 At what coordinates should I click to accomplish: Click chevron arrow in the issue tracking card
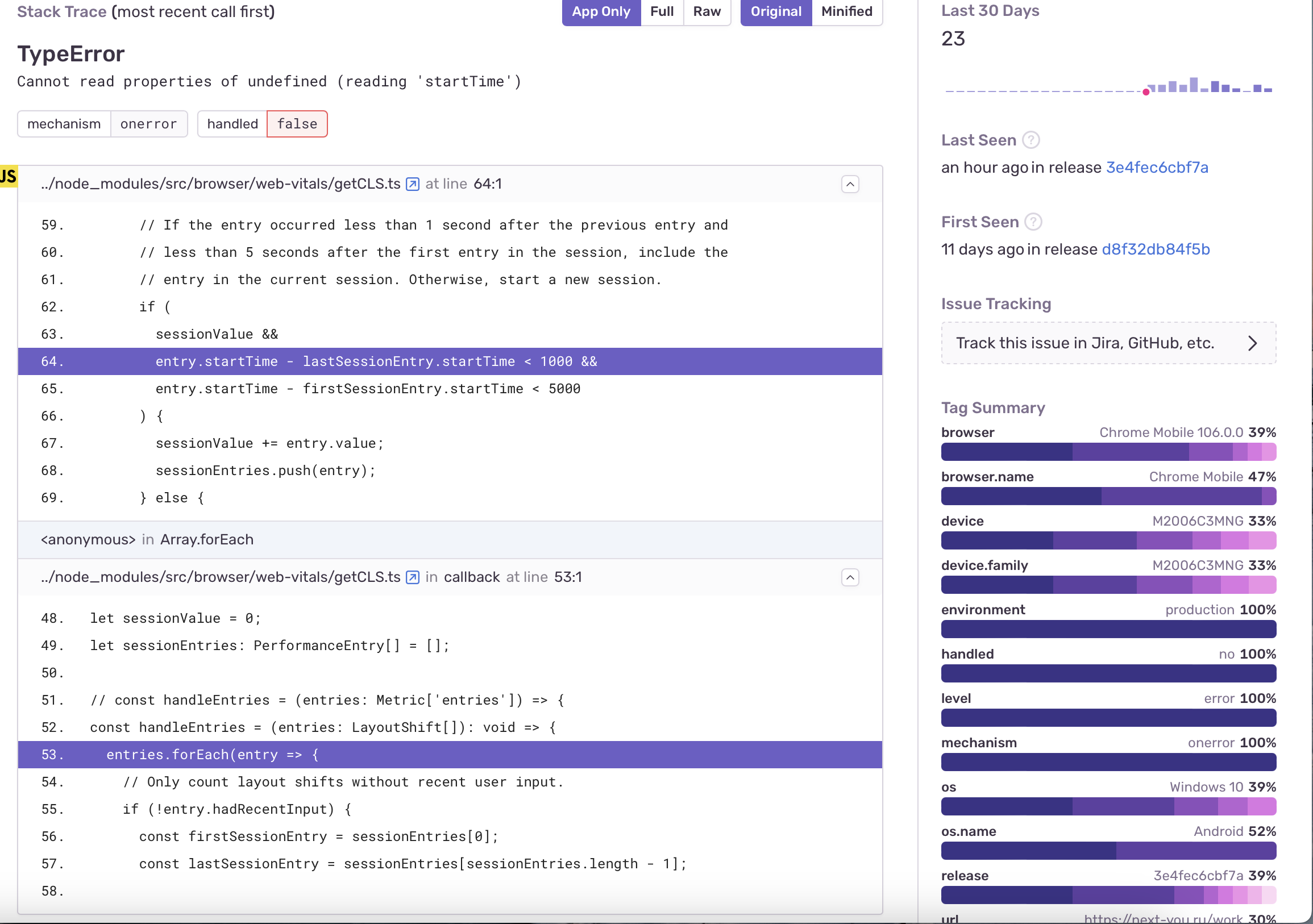tap(1252, 343)
